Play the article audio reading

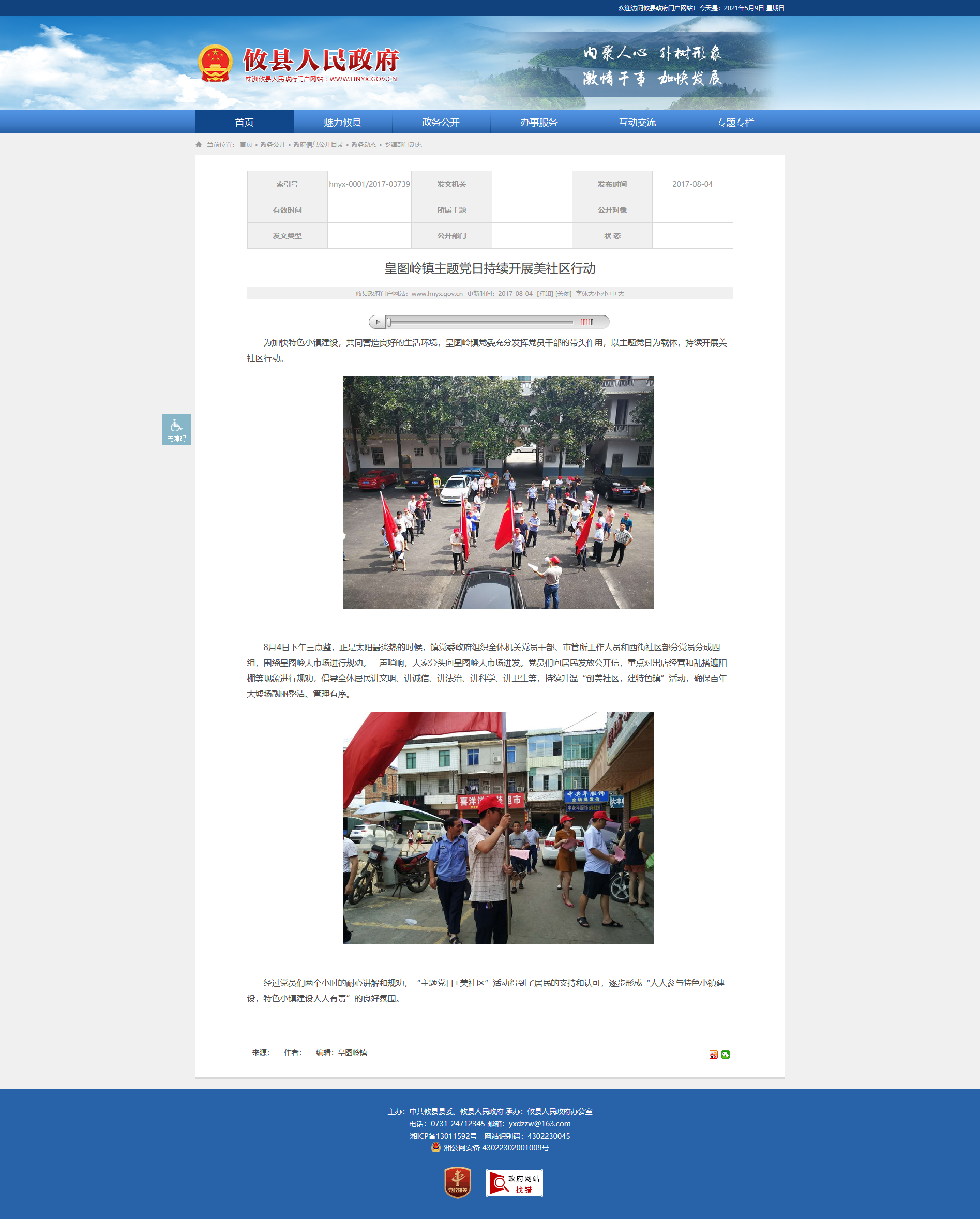click(378, 322)
